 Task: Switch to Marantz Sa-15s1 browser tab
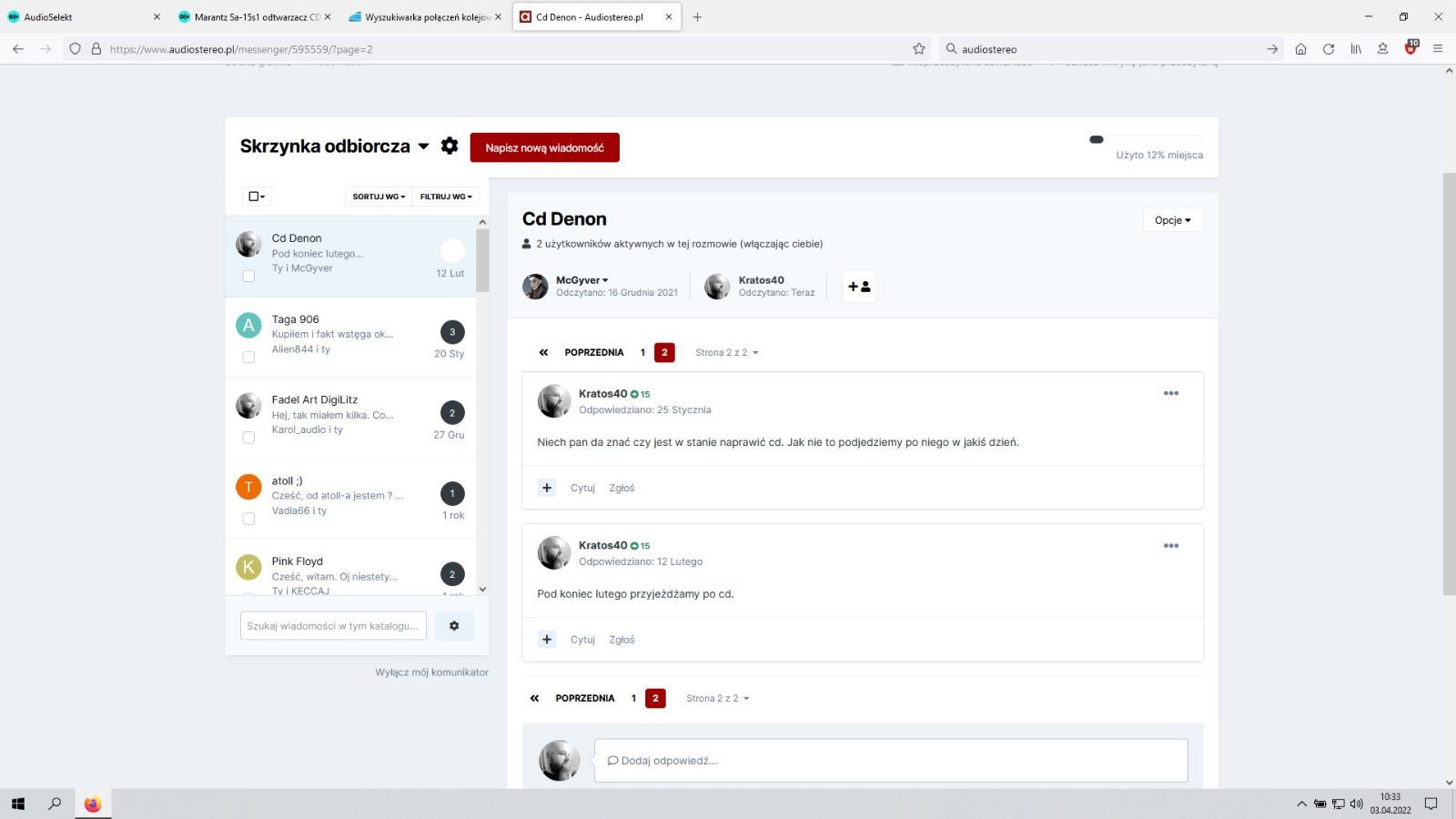(255, 16)
